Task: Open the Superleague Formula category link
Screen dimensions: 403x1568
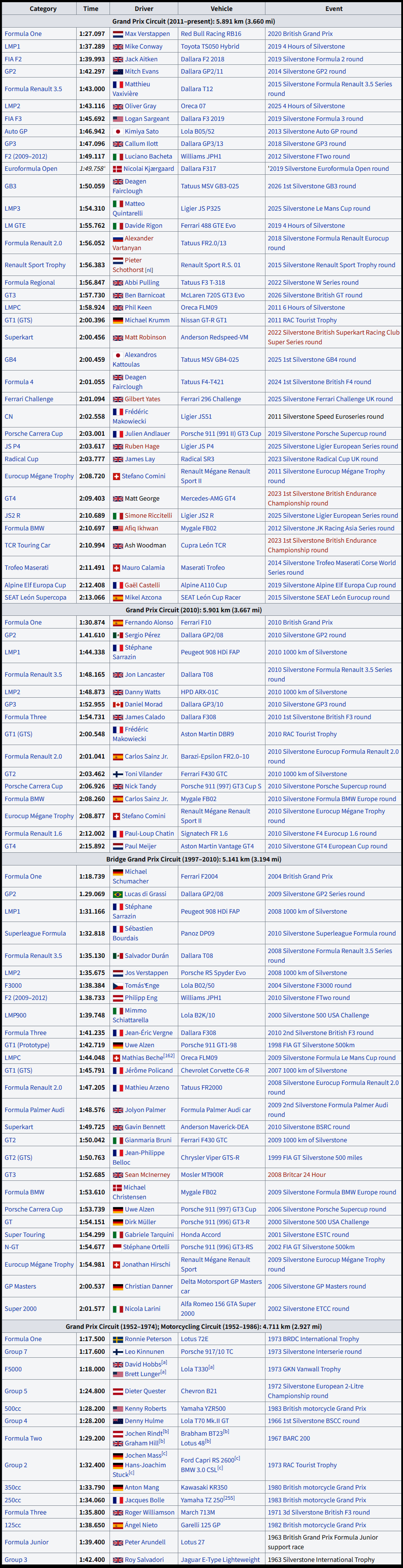Action: 35,934
